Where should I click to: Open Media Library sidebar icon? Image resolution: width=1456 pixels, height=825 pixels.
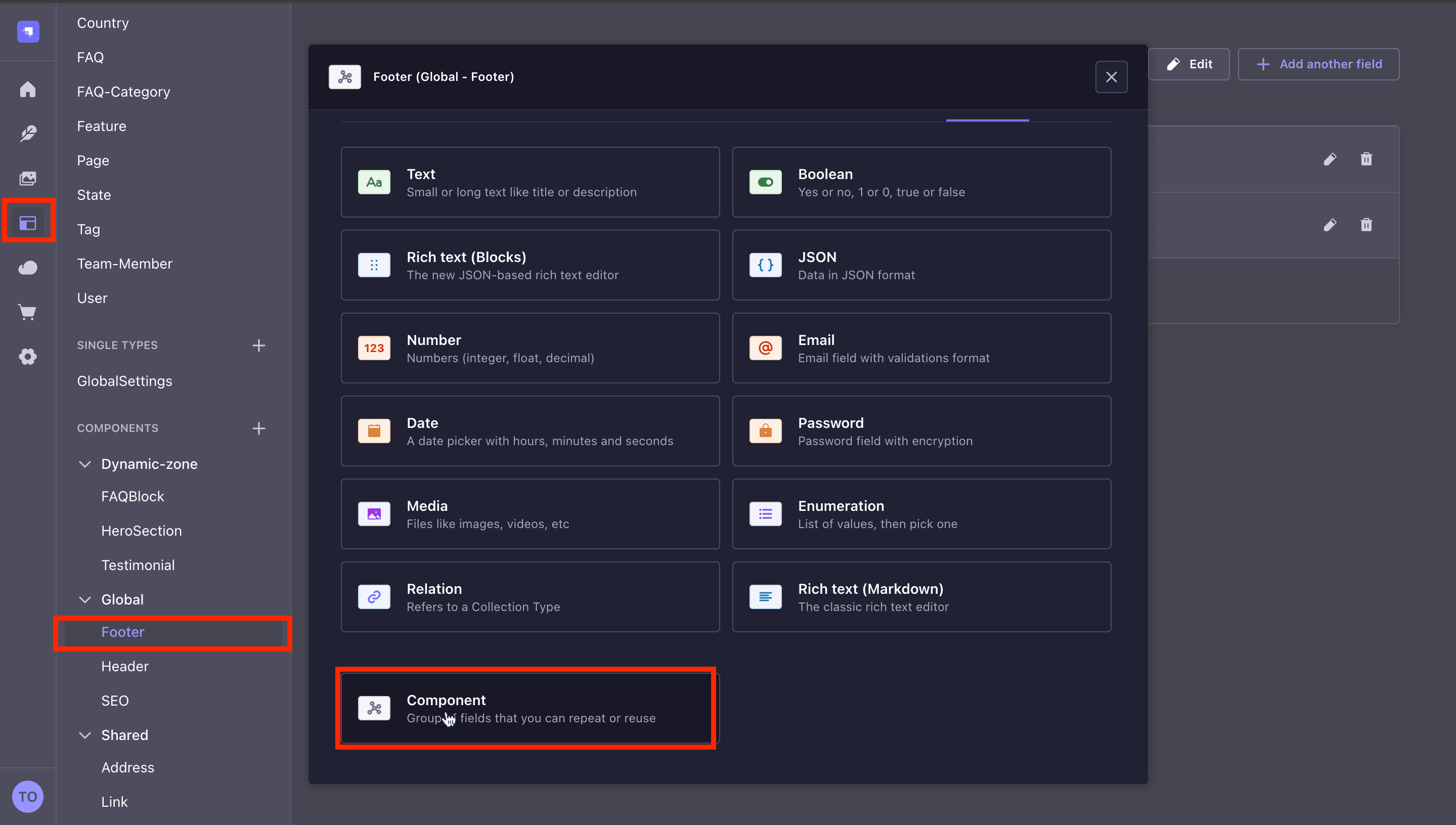tap(28, 179)
